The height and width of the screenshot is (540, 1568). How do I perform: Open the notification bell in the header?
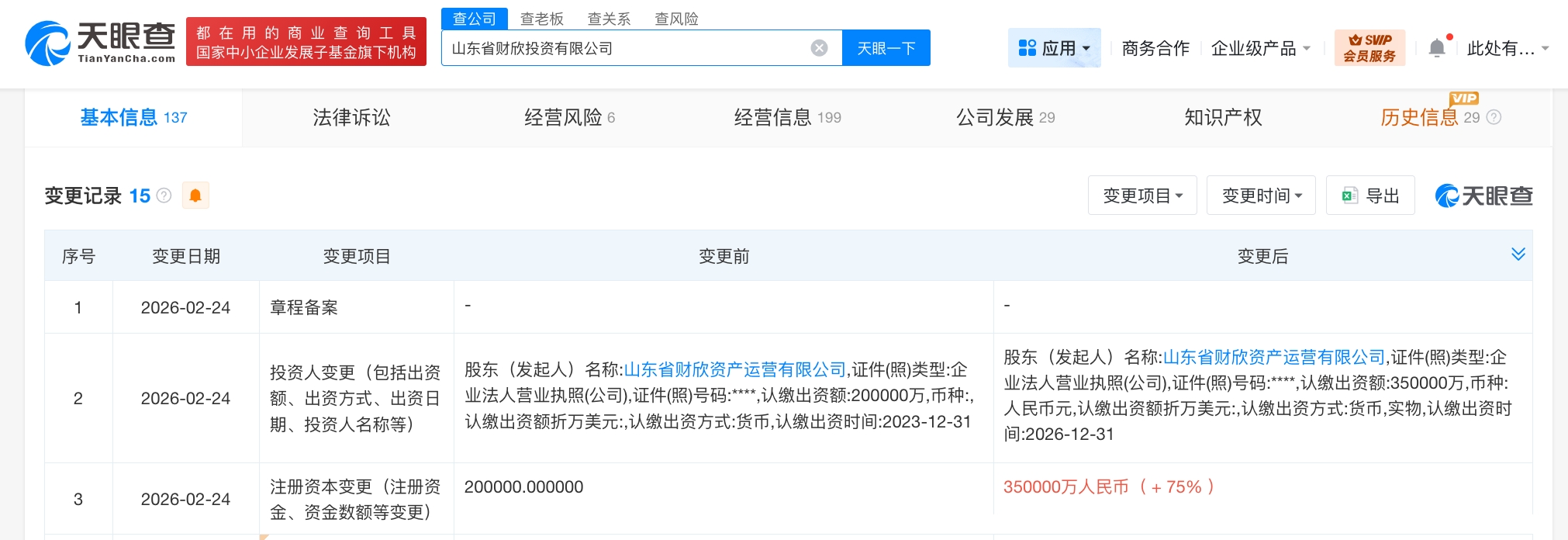click(1436, 48)
